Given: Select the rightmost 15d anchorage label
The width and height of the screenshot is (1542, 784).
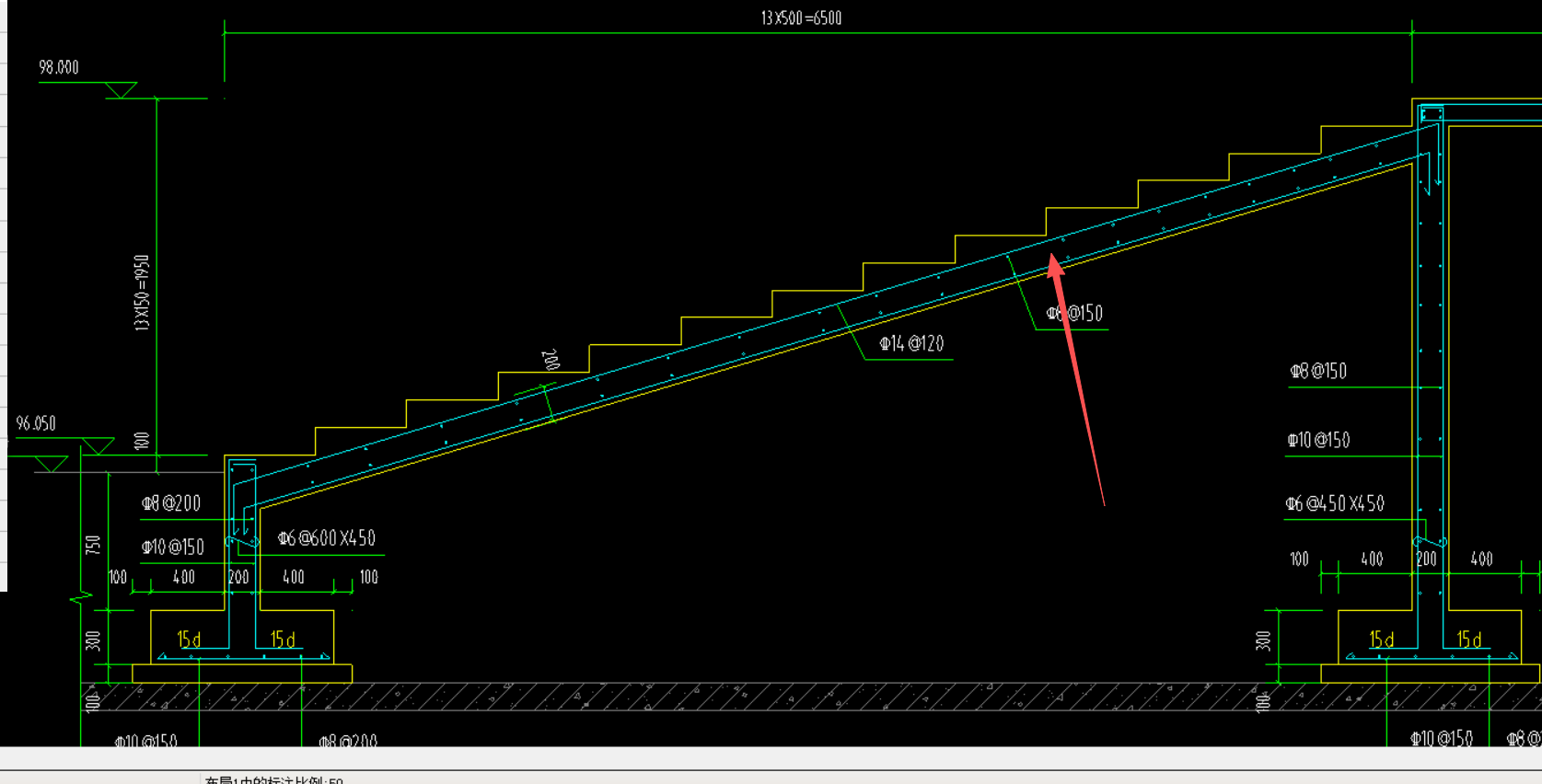Looking at the screenshot, I should [x=1469, y=640].
